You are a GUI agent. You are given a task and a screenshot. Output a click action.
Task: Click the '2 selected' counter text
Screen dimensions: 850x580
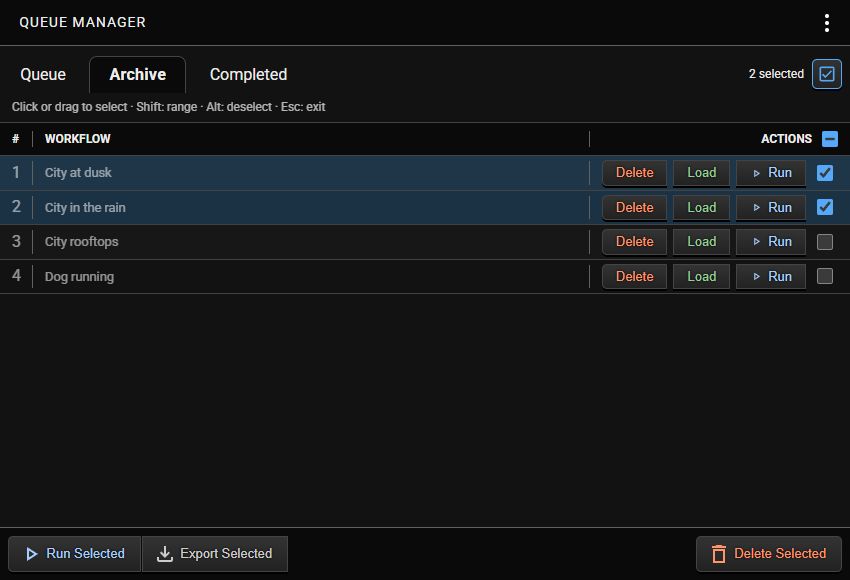(x=776, y=74)
